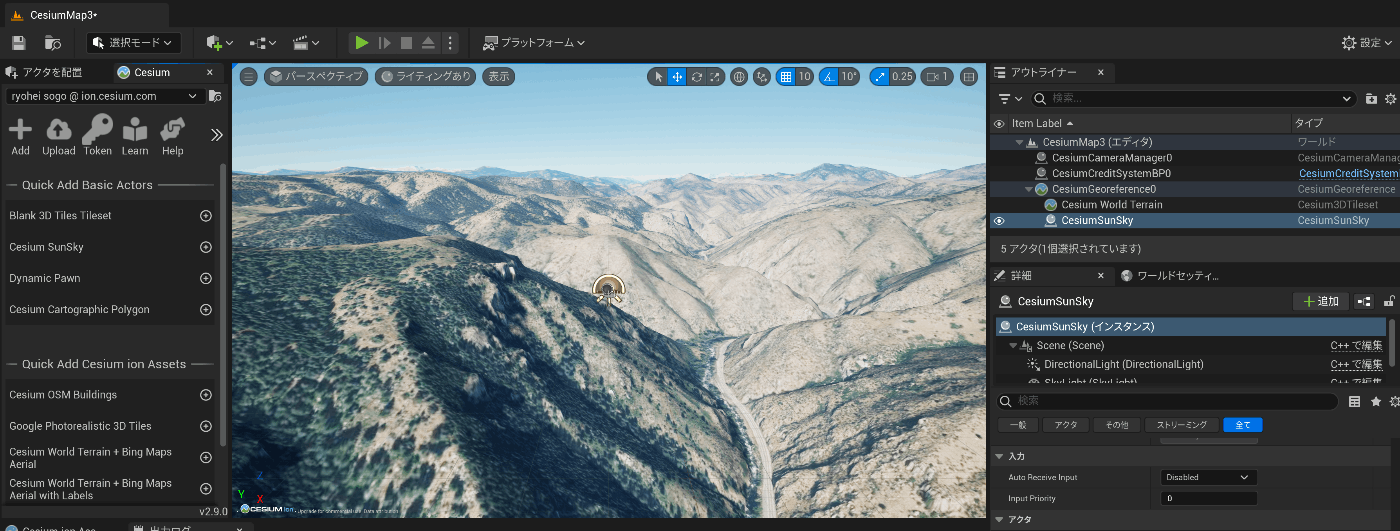1400x531 pixels.
Task: Toggle grid snapping icon
Action: click(x=786, y=76)
